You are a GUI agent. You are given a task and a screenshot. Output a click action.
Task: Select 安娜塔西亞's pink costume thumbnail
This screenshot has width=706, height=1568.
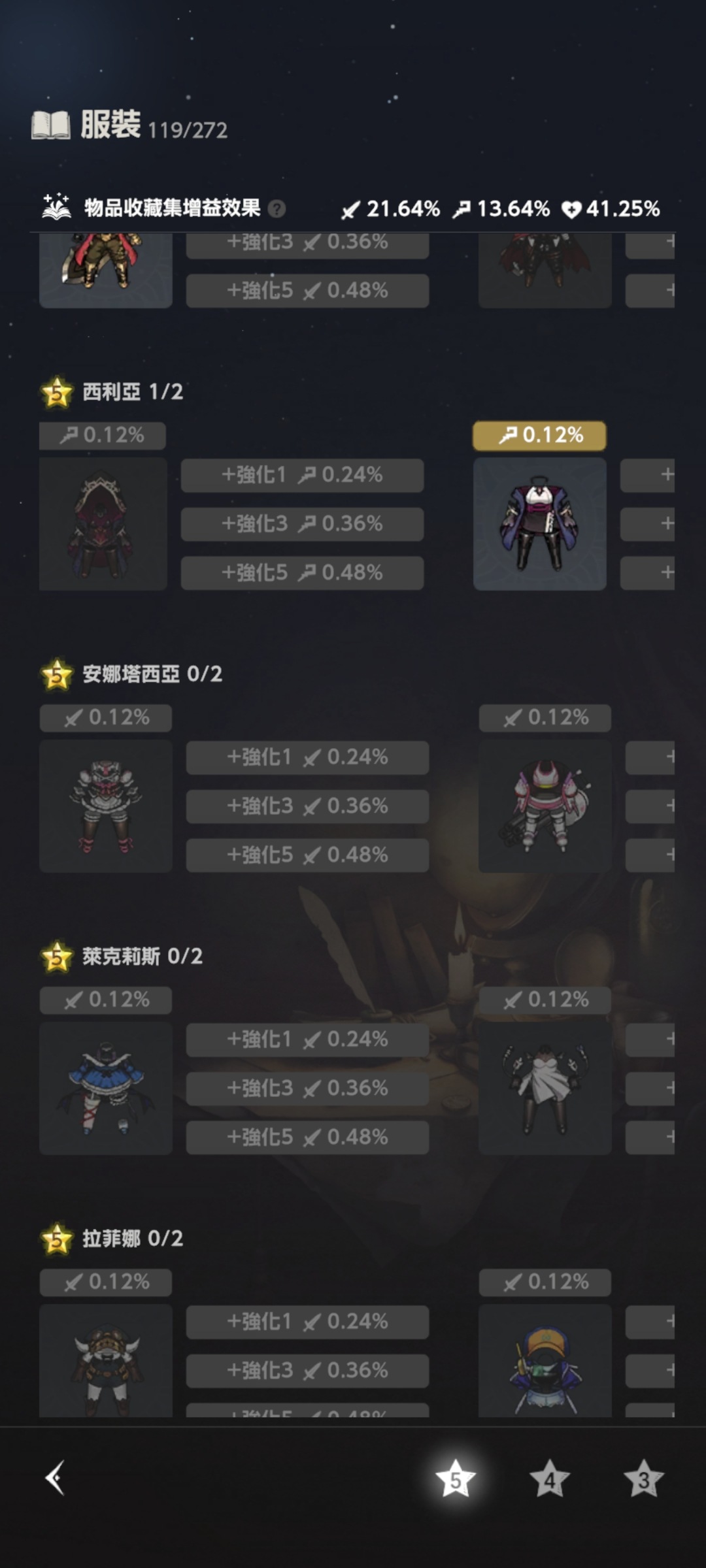pos(545,806)
